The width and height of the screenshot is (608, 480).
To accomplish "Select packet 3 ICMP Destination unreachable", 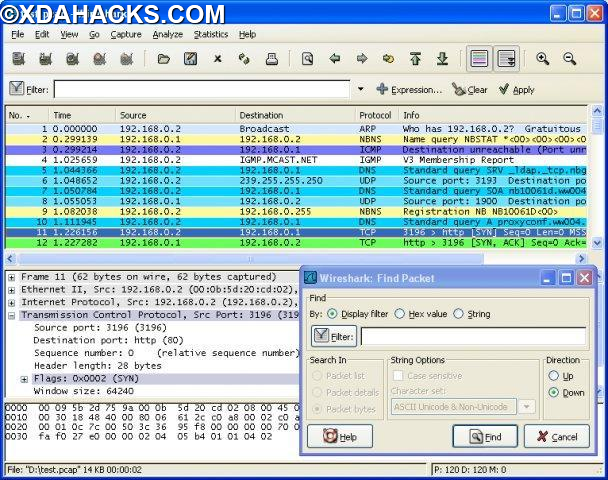I will coord(296,150).
